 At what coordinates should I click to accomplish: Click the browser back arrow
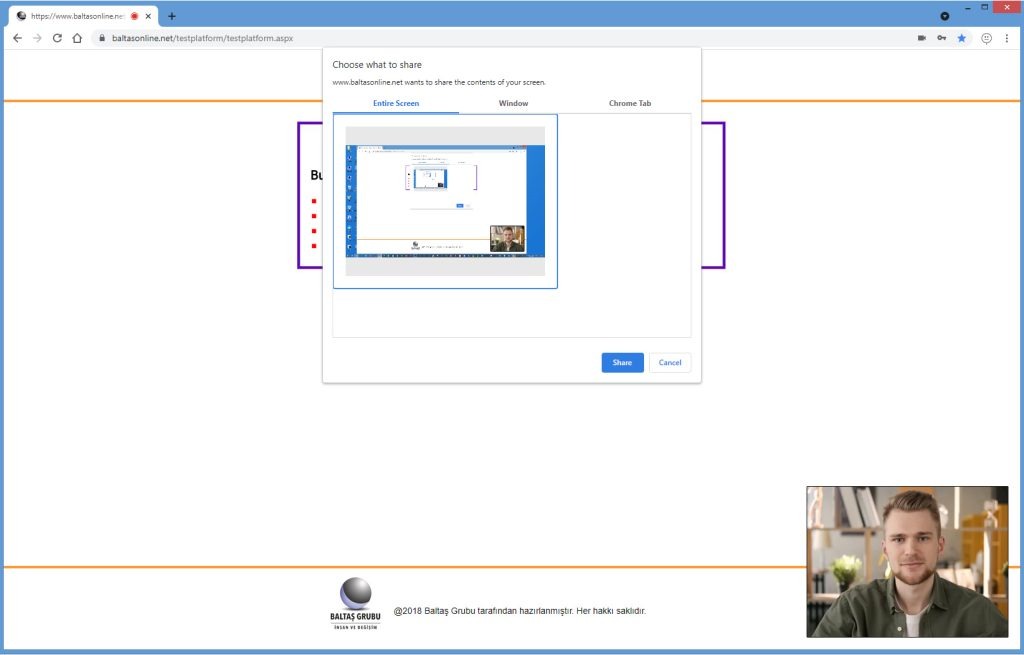coord(17,38)
